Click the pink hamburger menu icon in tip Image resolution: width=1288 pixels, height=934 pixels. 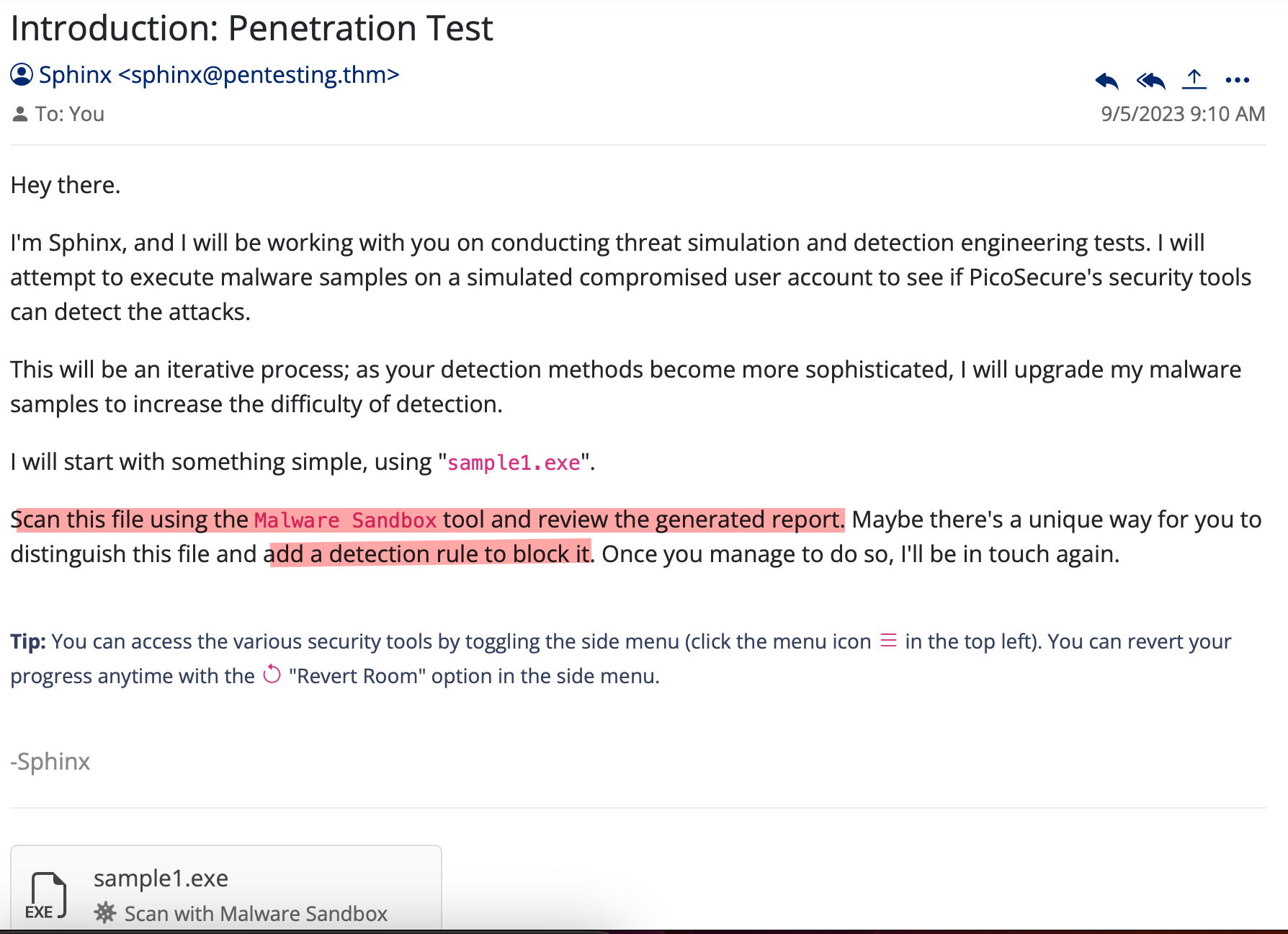[888, 640]
